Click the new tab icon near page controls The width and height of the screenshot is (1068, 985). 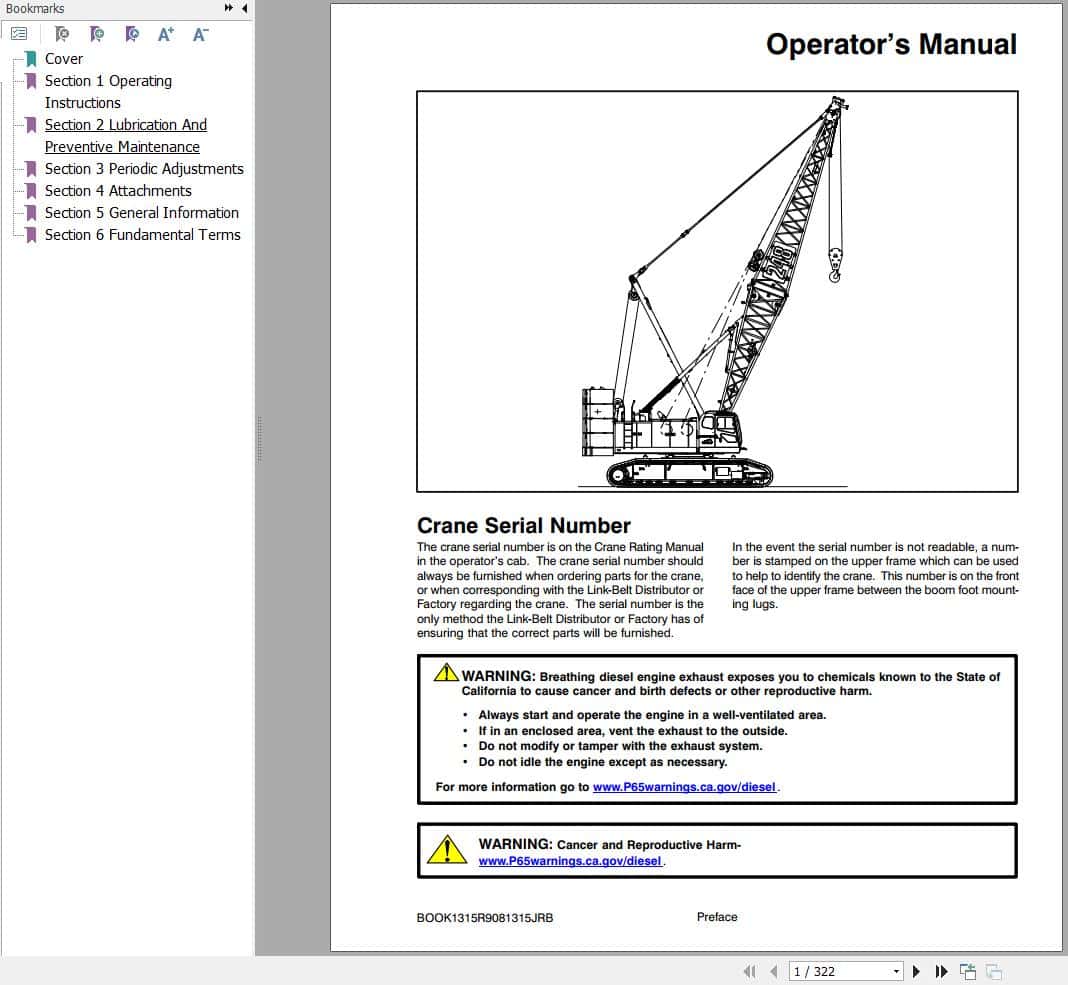[x=967, y=970]
